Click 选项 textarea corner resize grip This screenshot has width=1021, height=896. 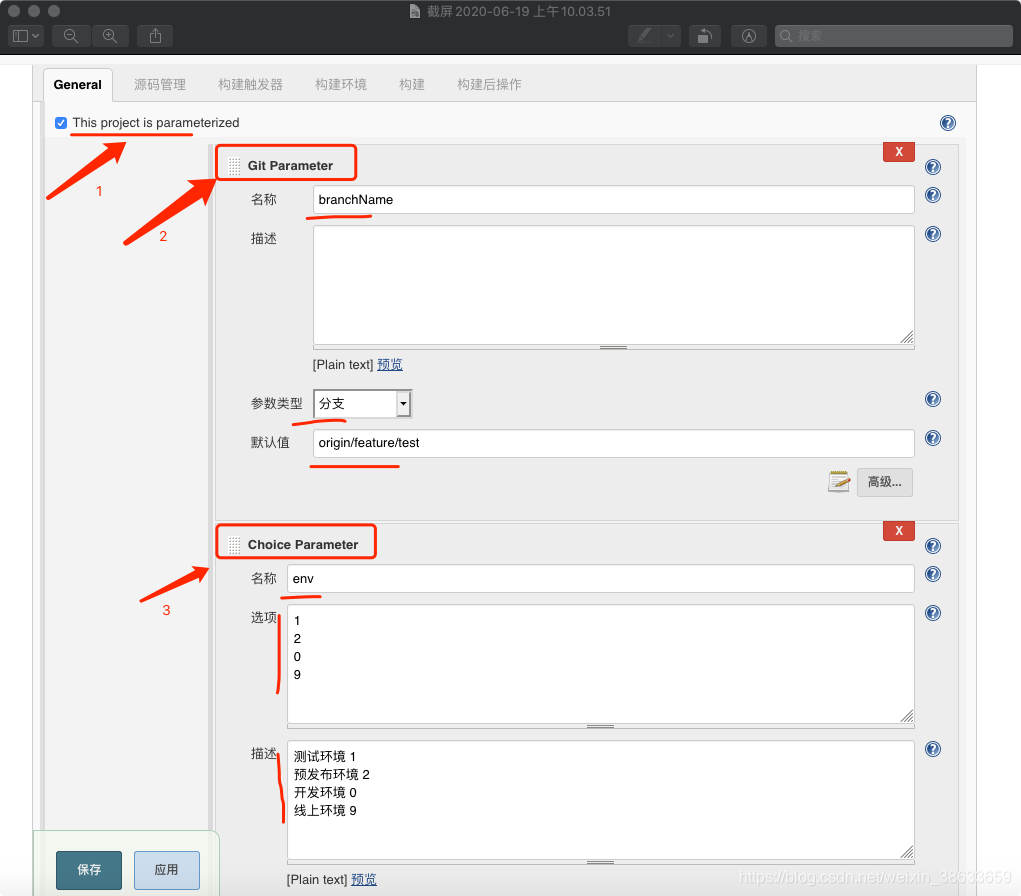click(907, 716)
